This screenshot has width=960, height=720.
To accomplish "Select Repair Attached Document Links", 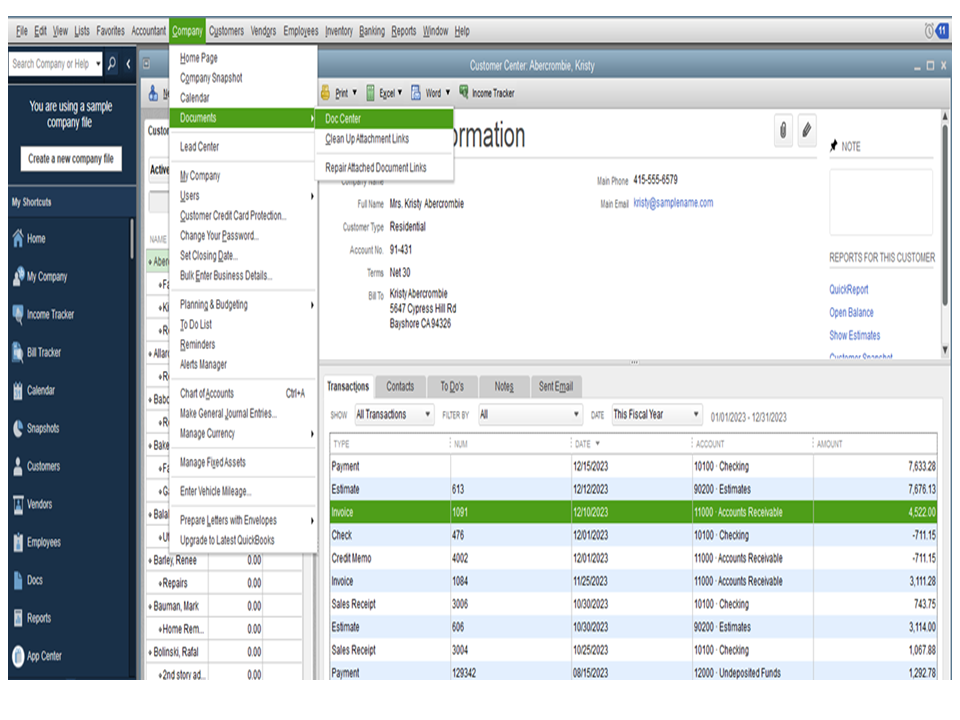I will [x=384, y=168].
